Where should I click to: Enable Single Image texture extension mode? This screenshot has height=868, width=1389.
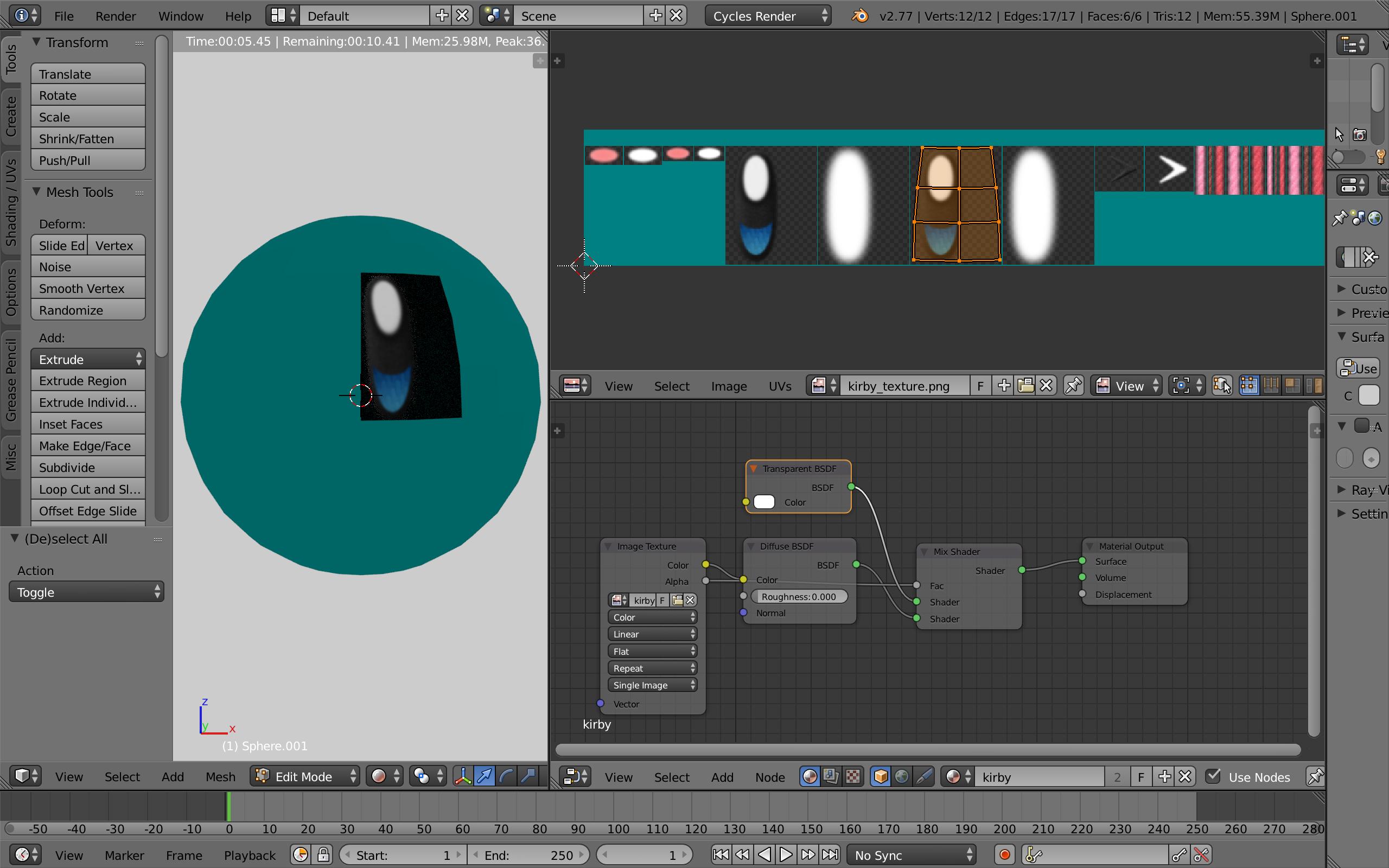click(651, 685)
